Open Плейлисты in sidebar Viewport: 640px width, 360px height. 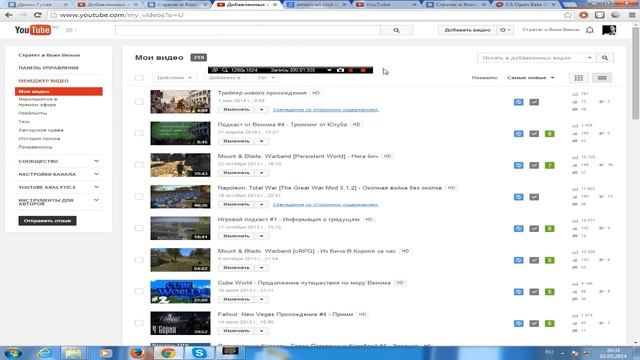33,113
